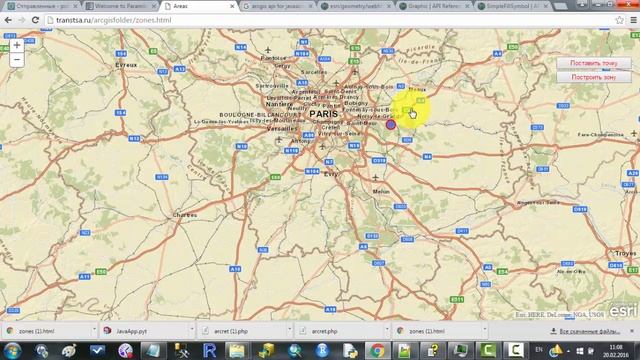This screenshot has height=360, width=640.
Task: Switch to 'SimpleFillSymbol' tab
Action: click(x=512, y=6)
